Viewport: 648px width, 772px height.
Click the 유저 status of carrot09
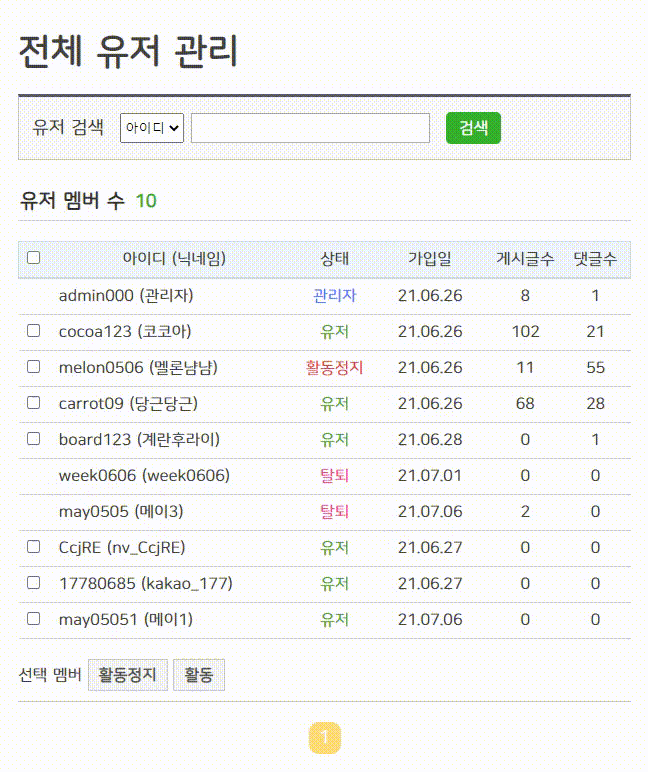point(334,403)
